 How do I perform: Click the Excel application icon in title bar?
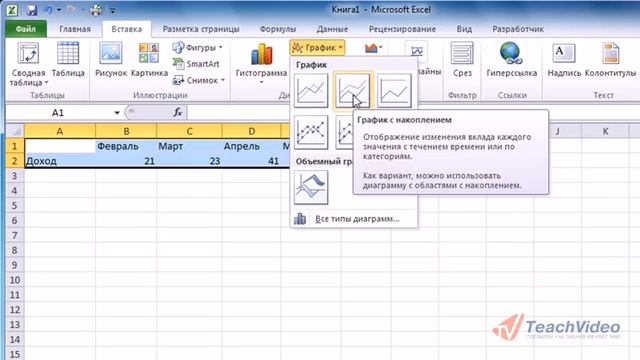pyautogui.click(x=12, y=10)
